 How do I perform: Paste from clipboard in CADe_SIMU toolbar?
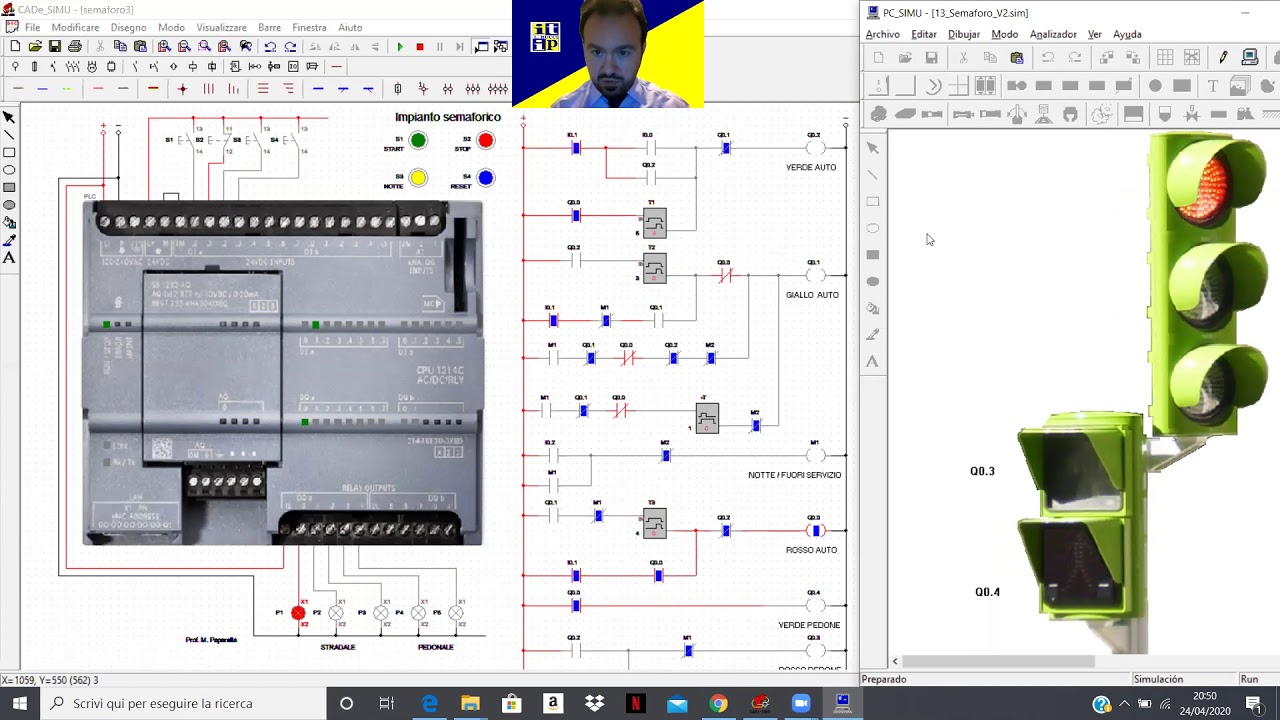coord(140,47)
